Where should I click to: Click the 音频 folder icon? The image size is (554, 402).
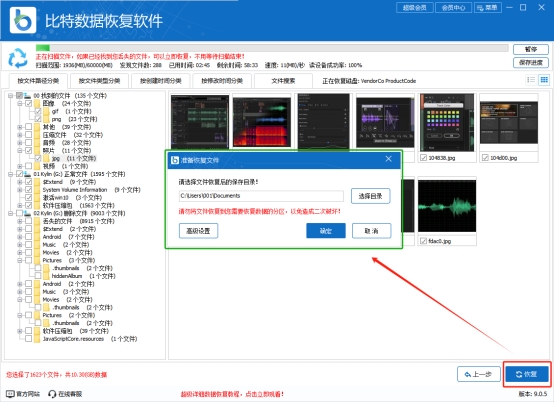(37, 143)
